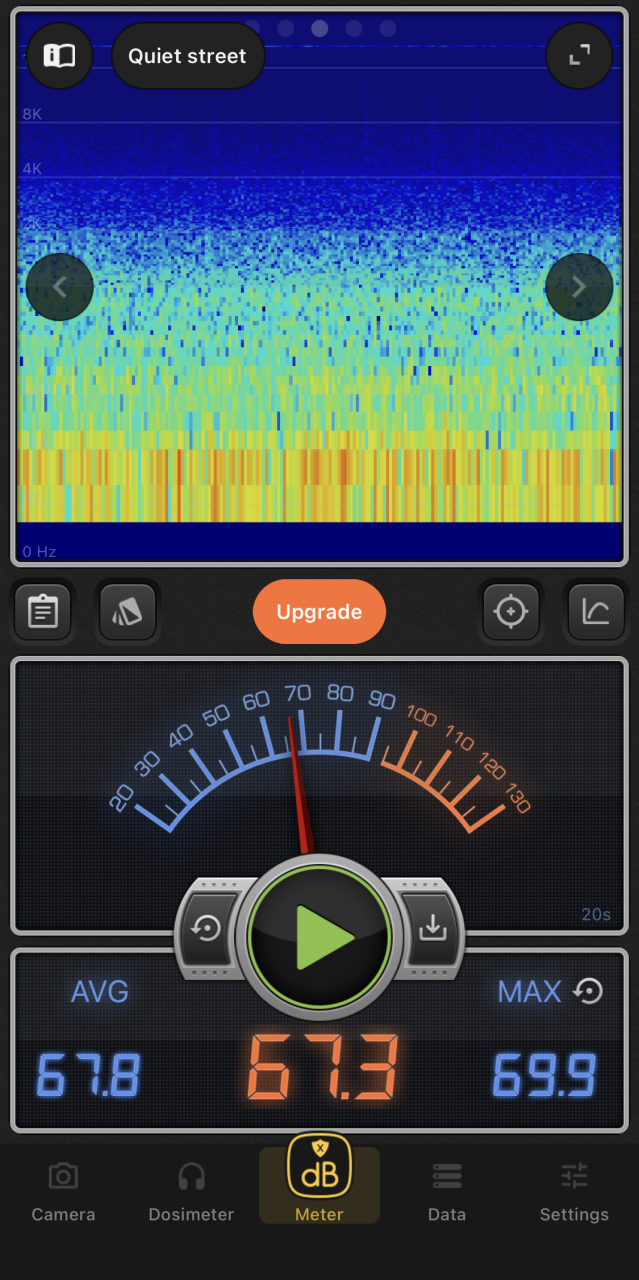Open the Data tab
This screenshot has height=1280, width=639.
[x=447, y=1192]
